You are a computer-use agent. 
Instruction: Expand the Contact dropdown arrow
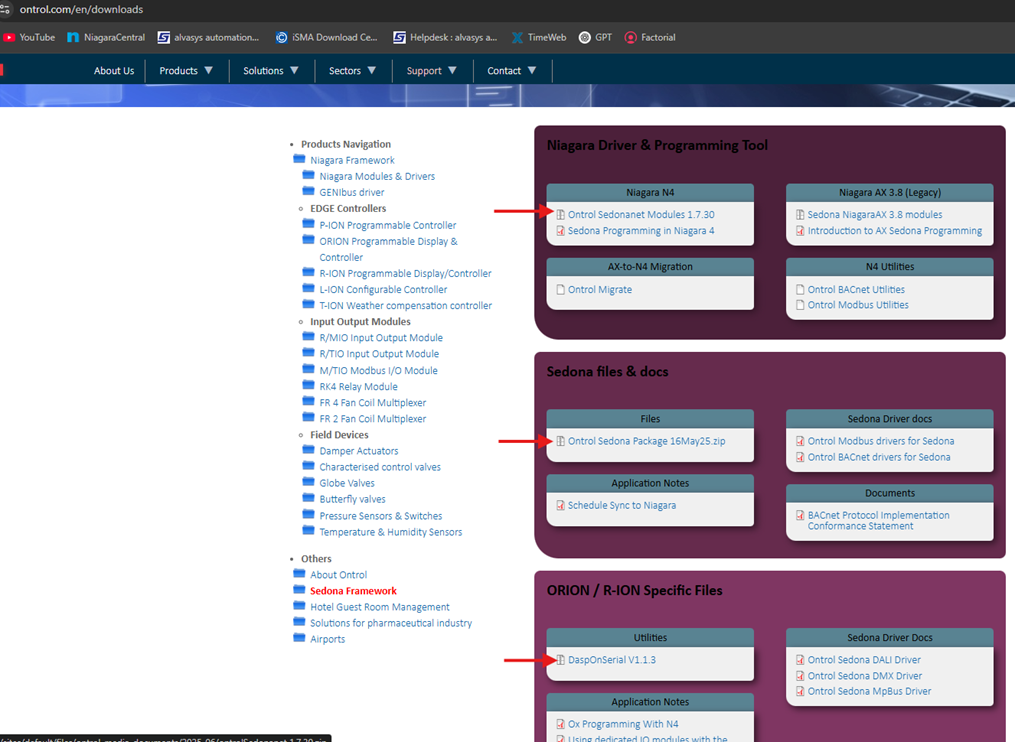532,71
